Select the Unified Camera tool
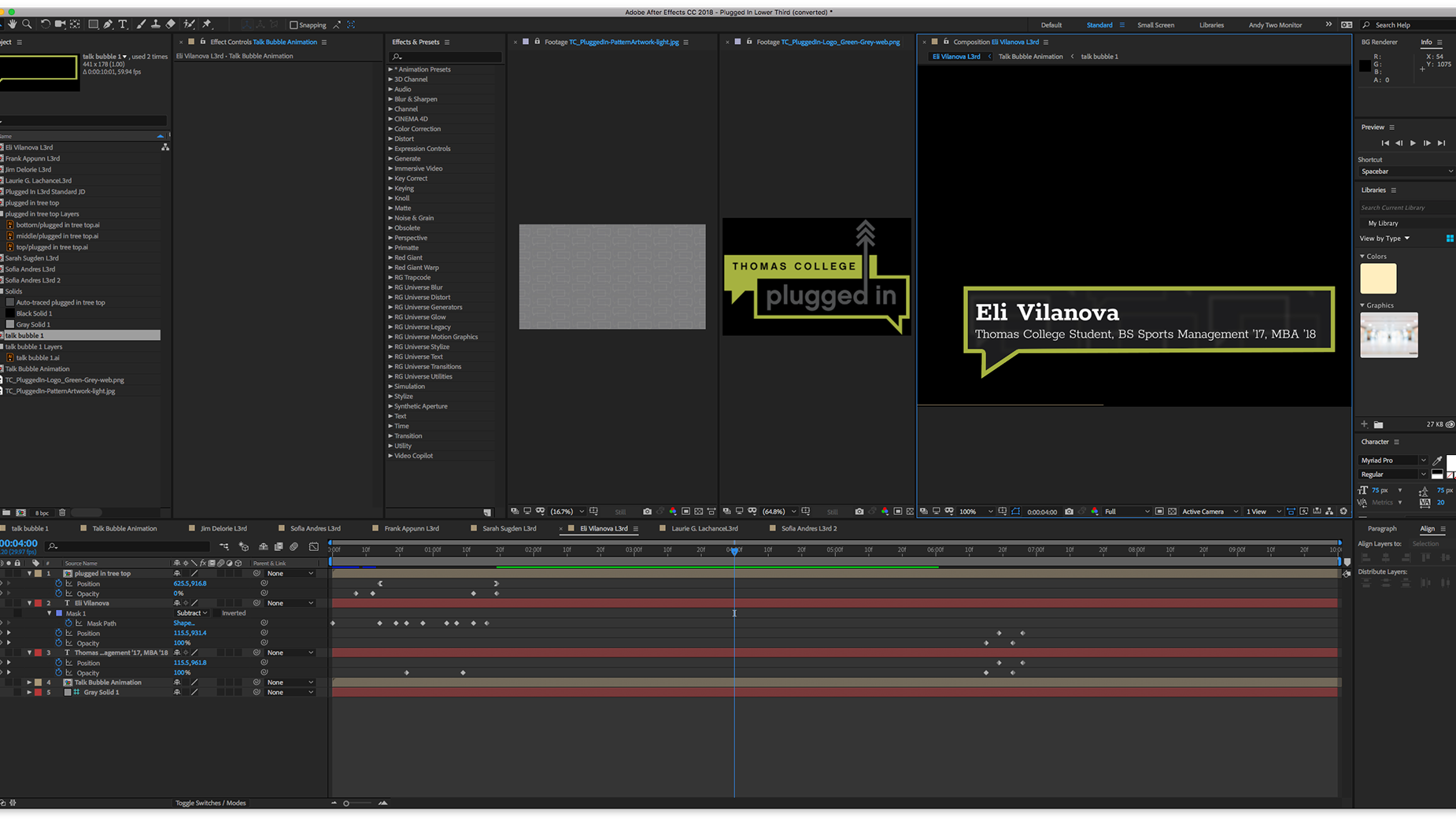The width and height of the screenshot is (1456, 821). click(60, 24)
